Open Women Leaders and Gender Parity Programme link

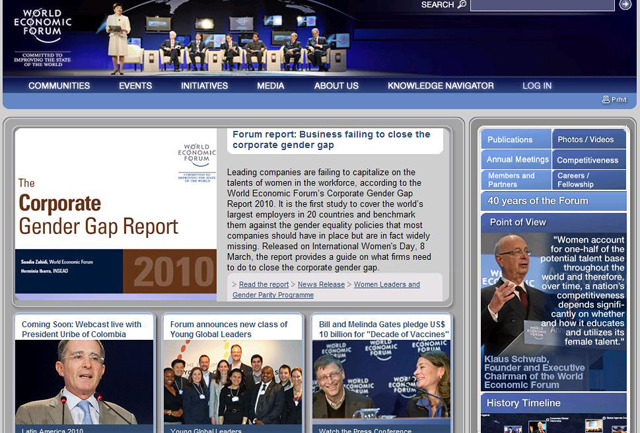pos(326,290)
